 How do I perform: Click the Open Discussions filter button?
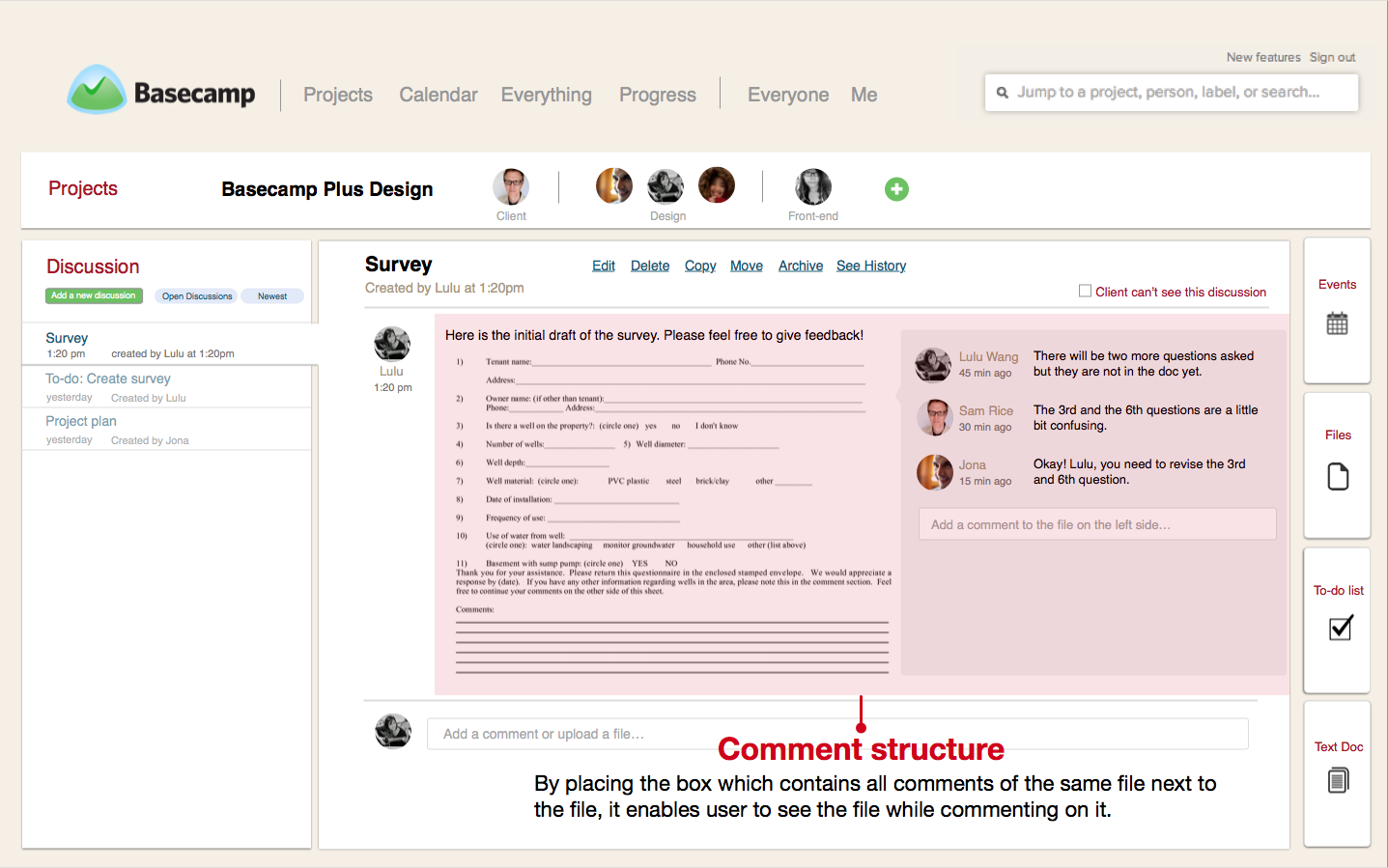click(197, 296)
